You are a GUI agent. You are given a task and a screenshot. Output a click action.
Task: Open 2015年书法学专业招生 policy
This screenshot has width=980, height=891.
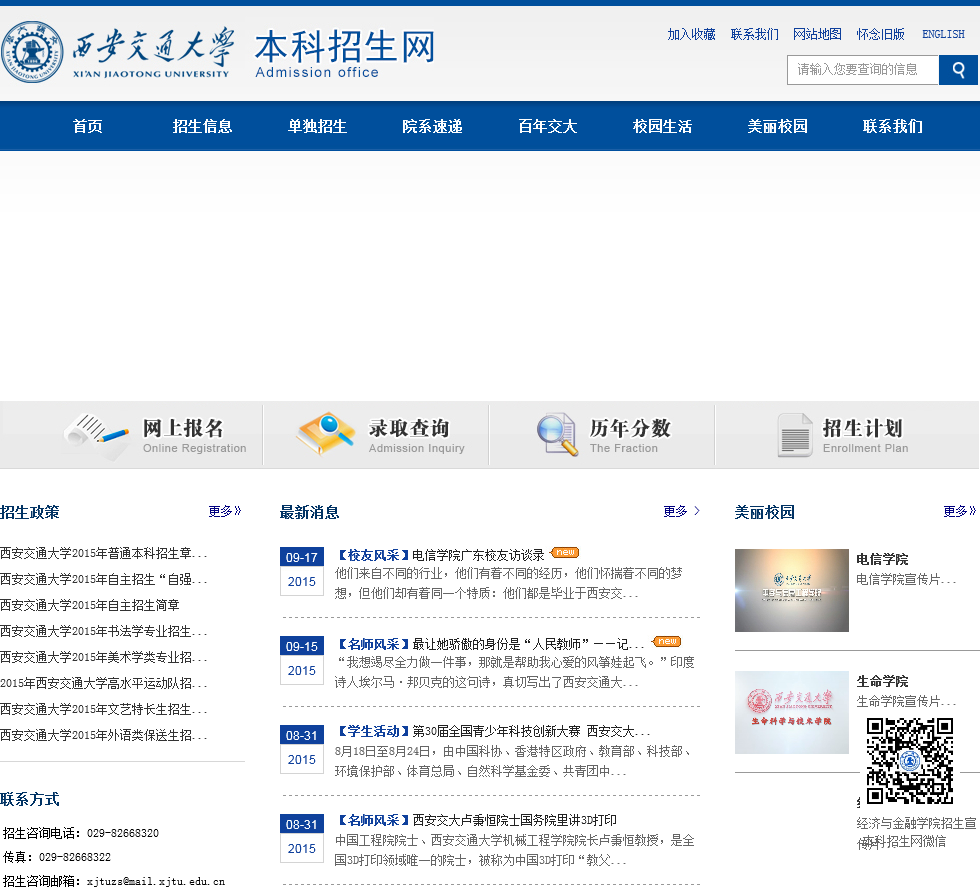pos(103,632)
